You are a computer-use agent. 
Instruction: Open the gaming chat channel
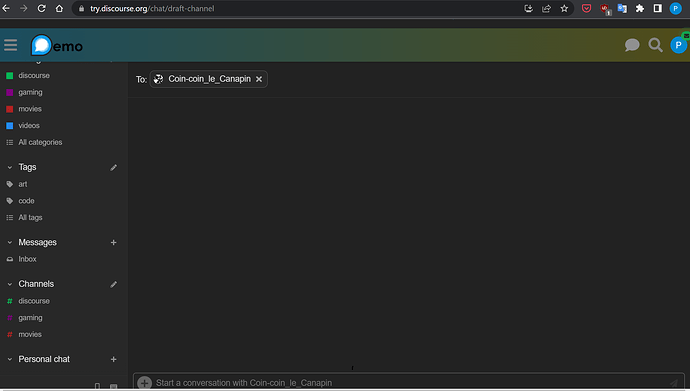[x=30, y=318]
